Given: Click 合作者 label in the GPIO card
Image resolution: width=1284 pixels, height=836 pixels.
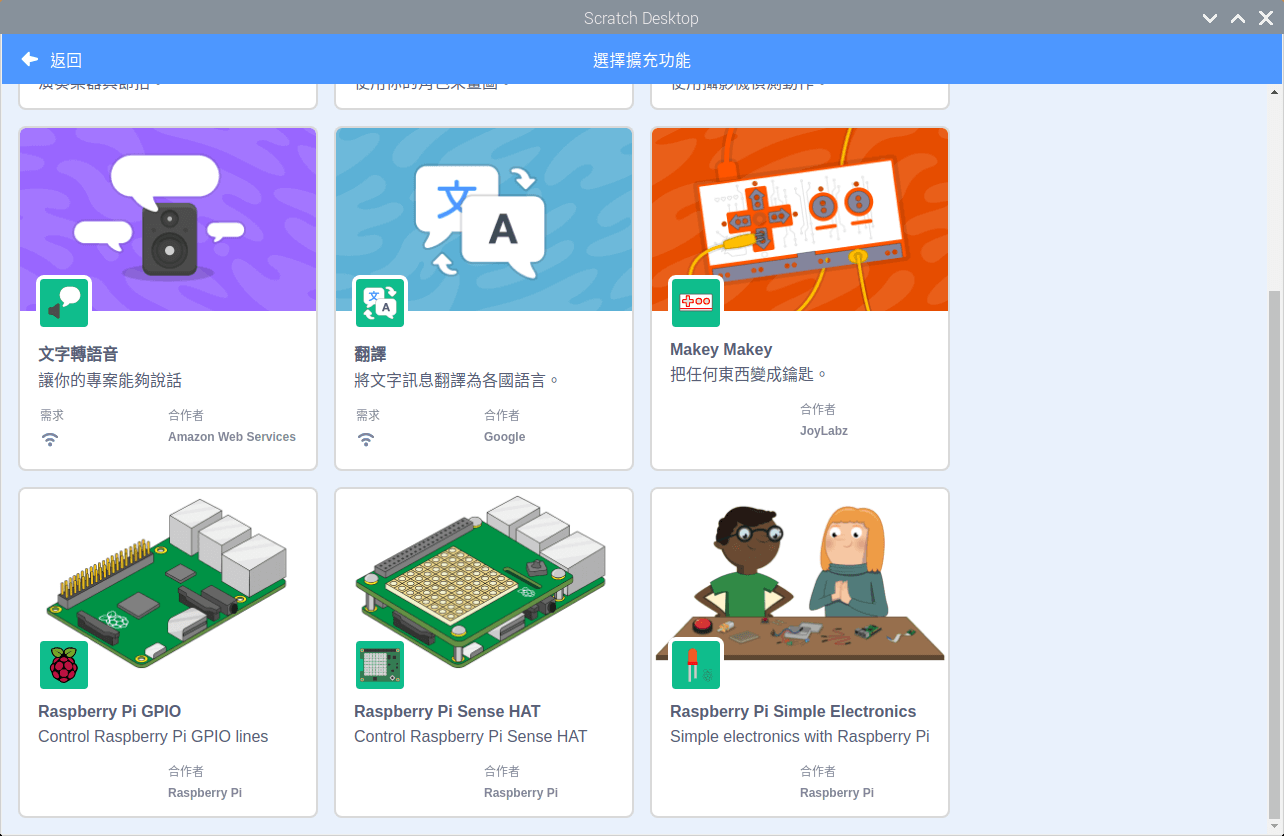Looking at the screenshot, I should point(186,771).
